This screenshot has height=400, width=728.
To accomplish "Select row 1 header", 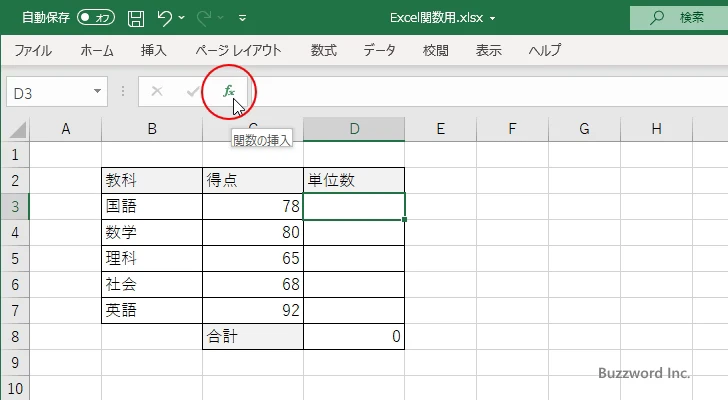I will point(15,154).
